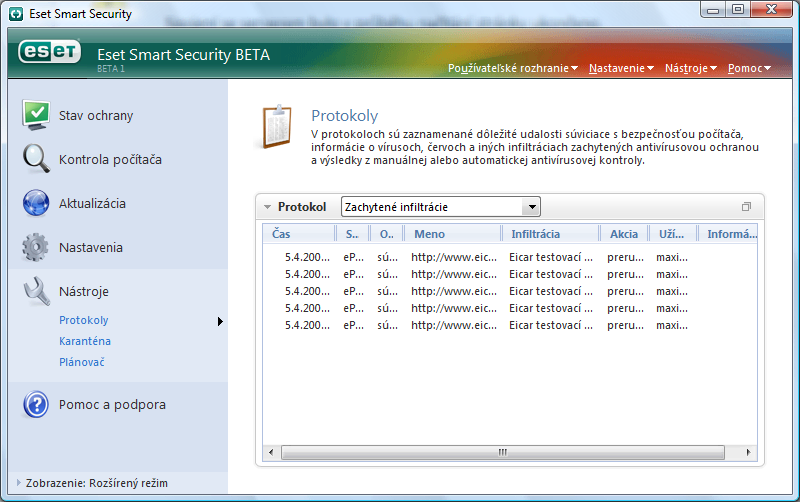Open Nastavenia in the sidebar
Screen dimensions: 800x502
pos(91,247)
